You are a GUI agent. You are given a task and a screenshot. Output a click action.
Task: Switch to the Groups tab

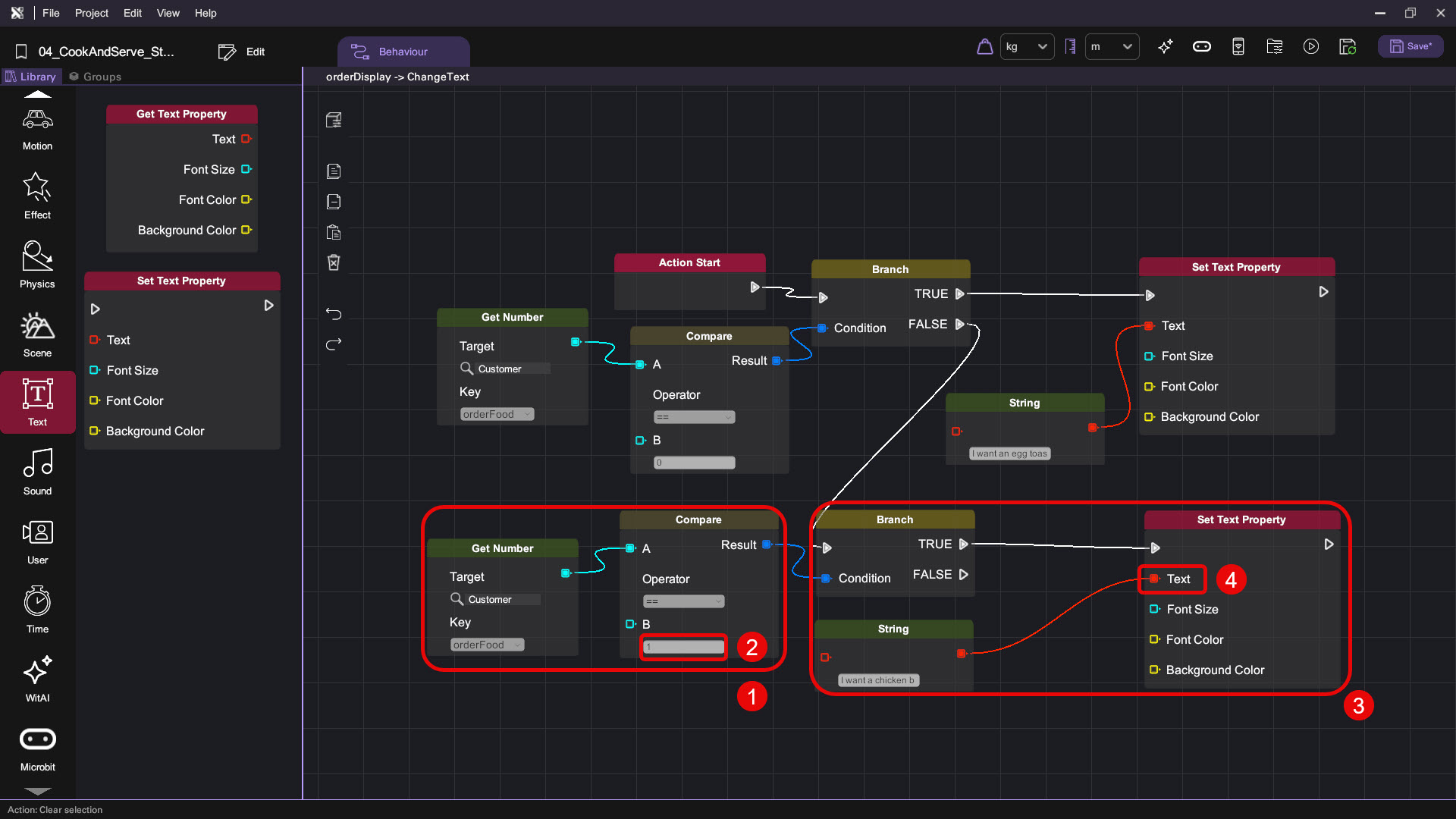(96, 77)
